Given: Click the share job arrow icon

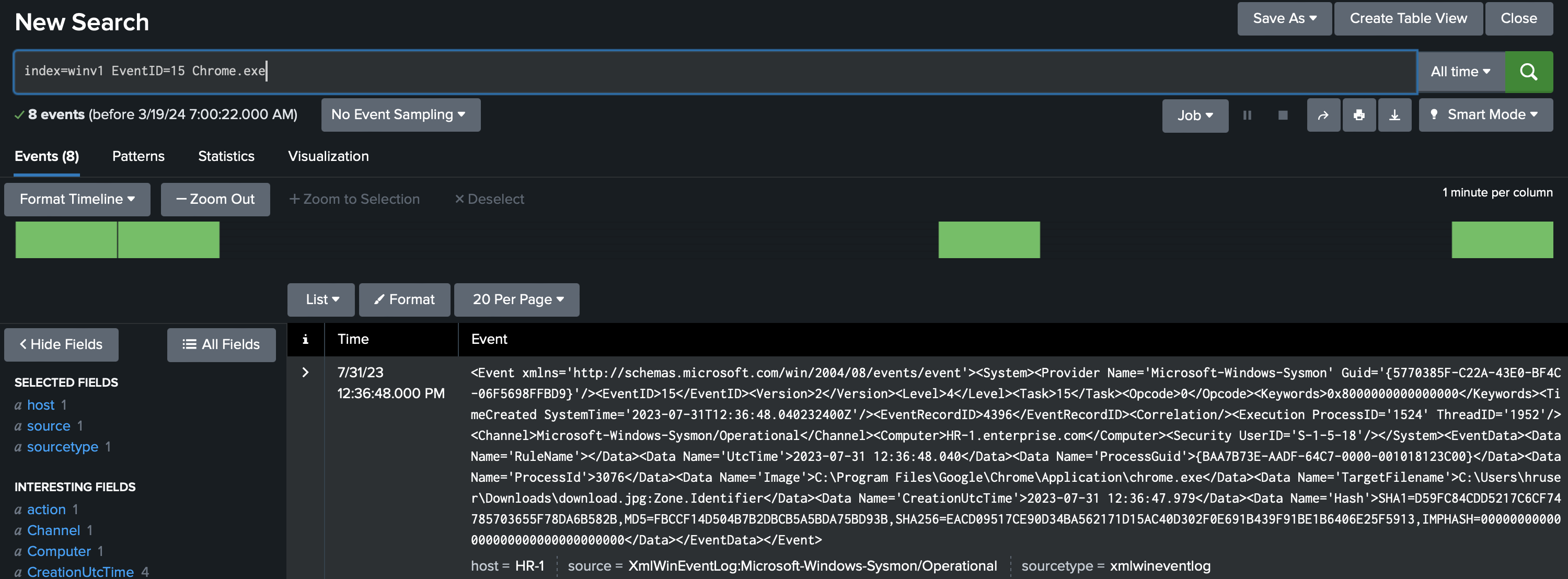Looking at the screenshot, I should coord(1323,115).
